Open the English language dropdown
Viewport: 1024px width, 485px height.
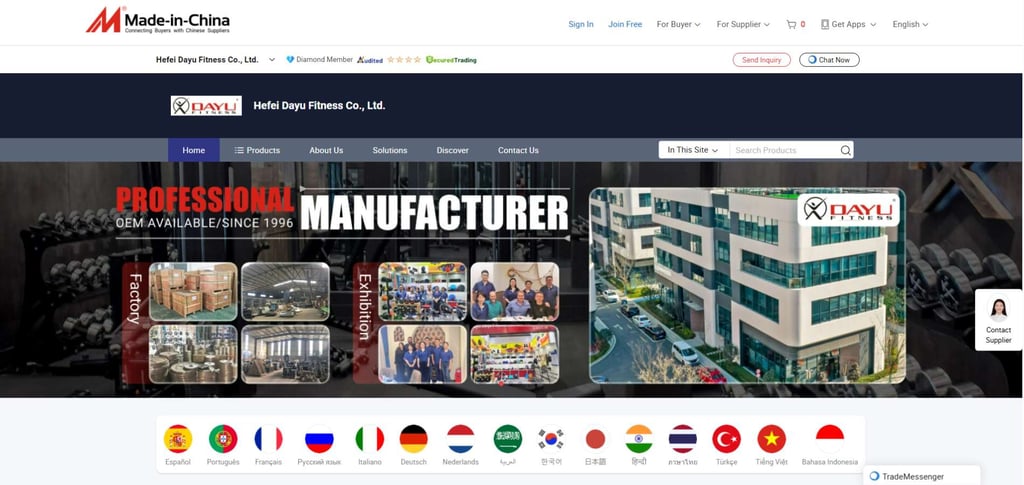[x=910, y=24]
